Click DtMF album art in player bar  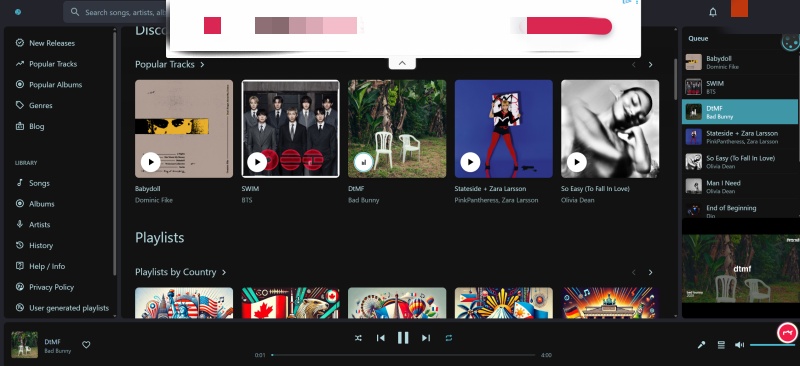click(24, 345)
